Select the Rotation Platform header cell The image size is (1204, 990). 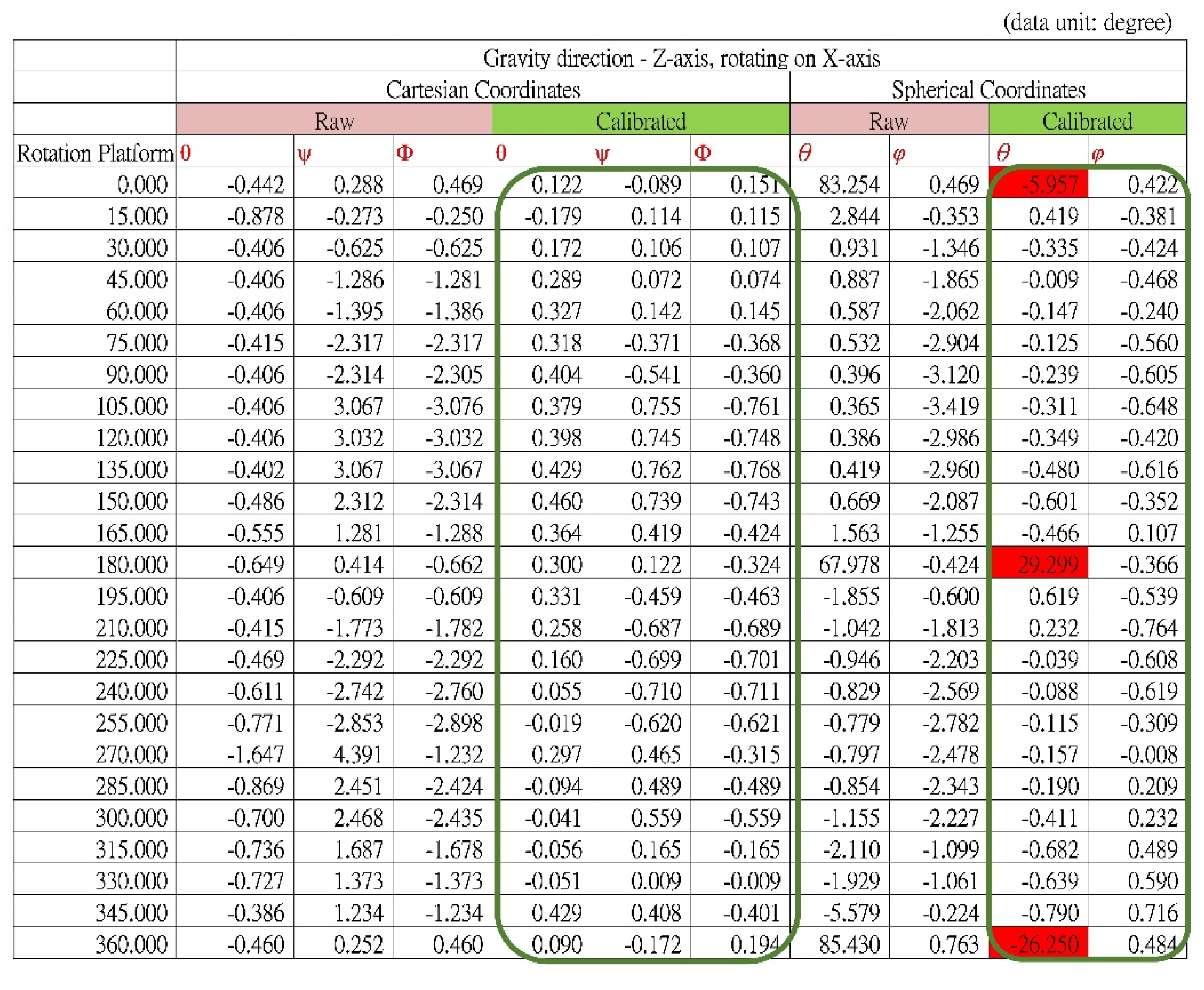pos(95,153)
